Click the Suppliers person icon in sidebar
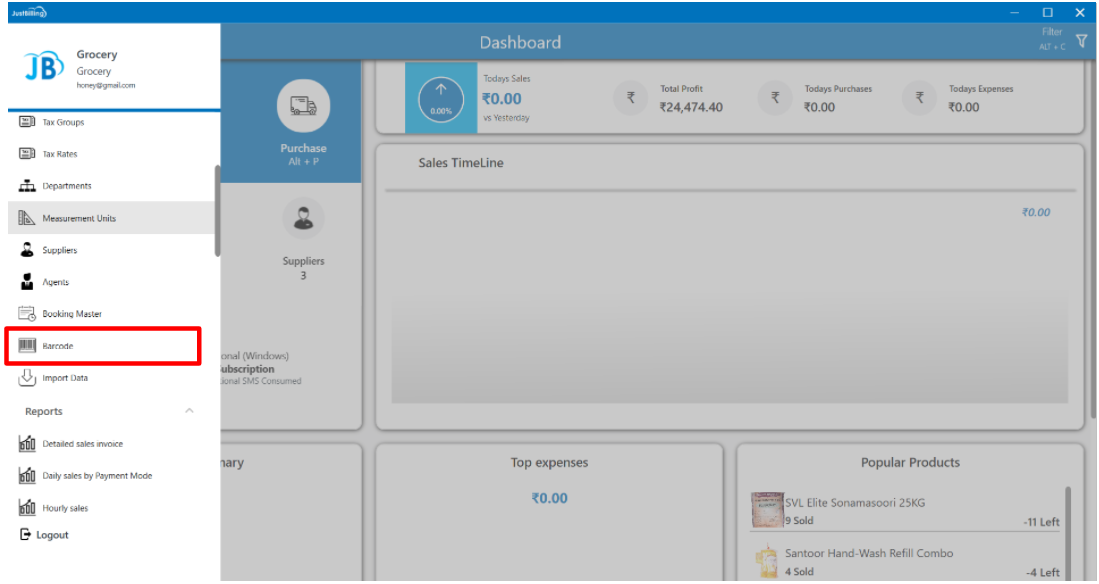 (x=28, y=250)
